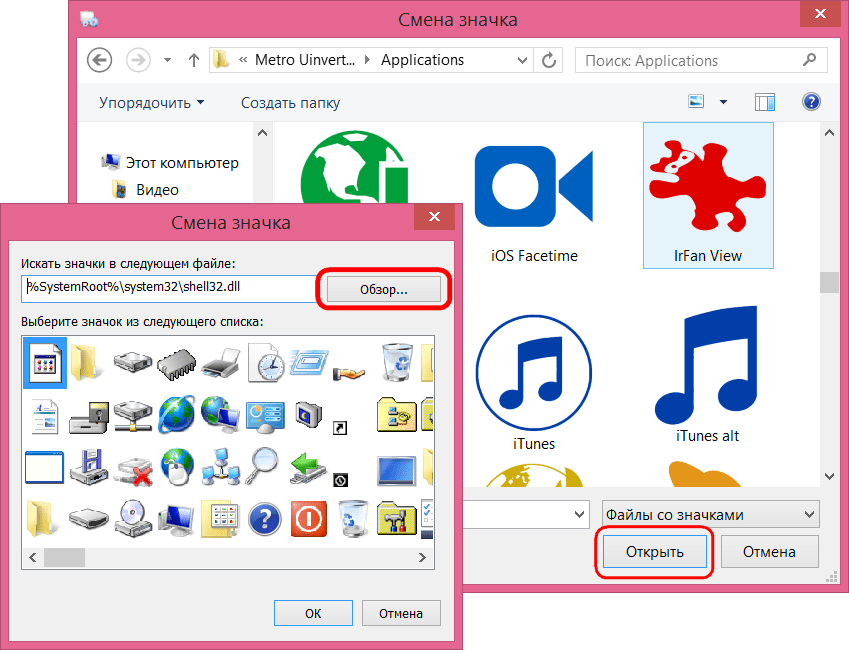Image resolution: width=849 pixels, height=650 pixels.
Task: Pick the blue question mark help icon
Action: coord(265,519)
